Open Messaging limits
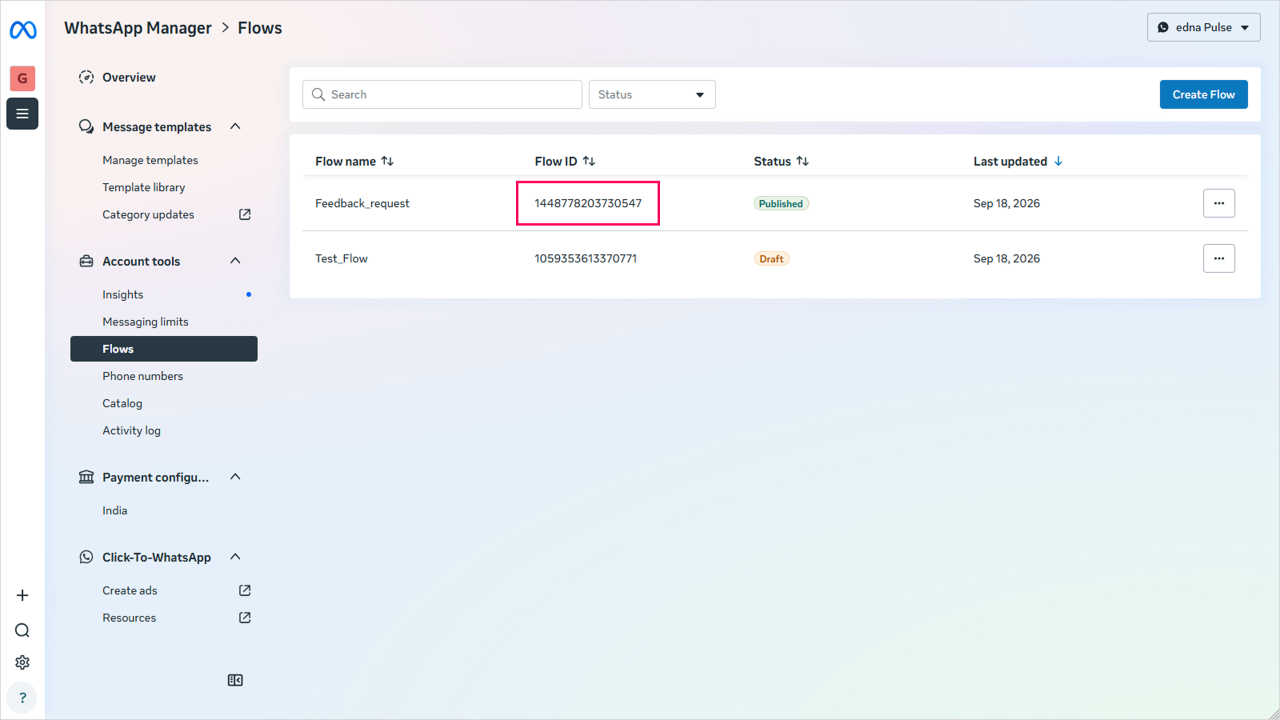This screenshot has height=720, width=1280. [x=145, y=321]
